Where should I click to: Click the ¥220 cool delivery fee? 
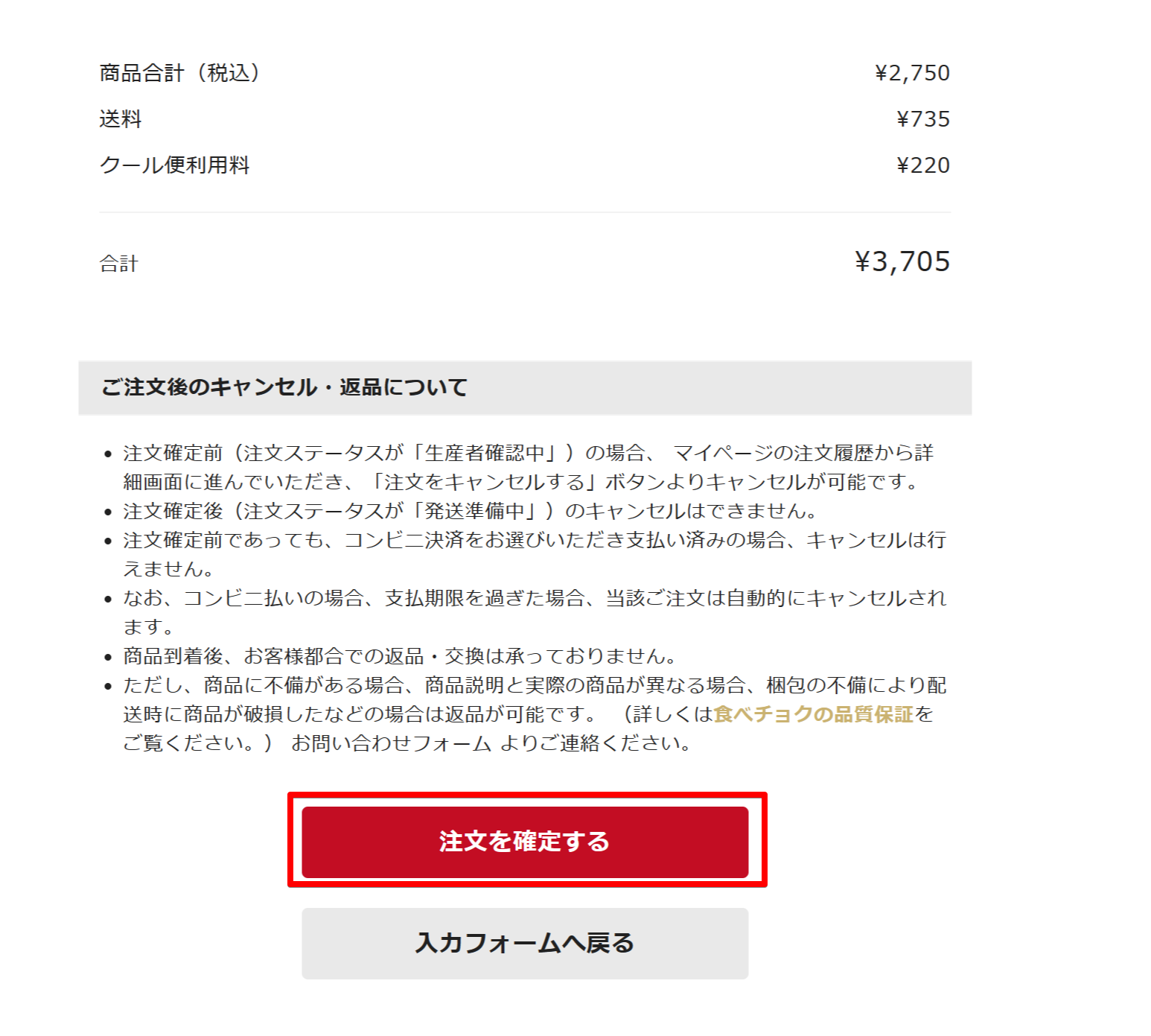923,165
